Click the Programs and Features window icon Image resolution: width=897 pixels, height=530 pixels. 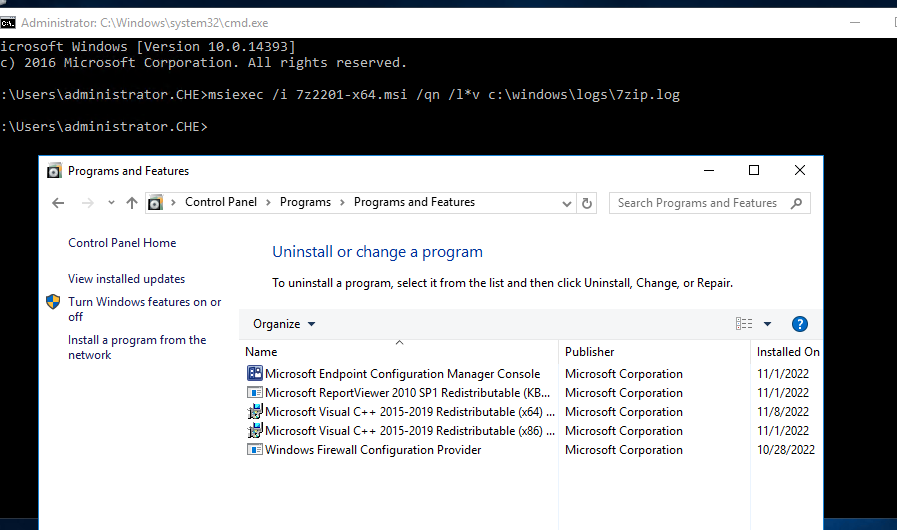click(x=54, y=171)
